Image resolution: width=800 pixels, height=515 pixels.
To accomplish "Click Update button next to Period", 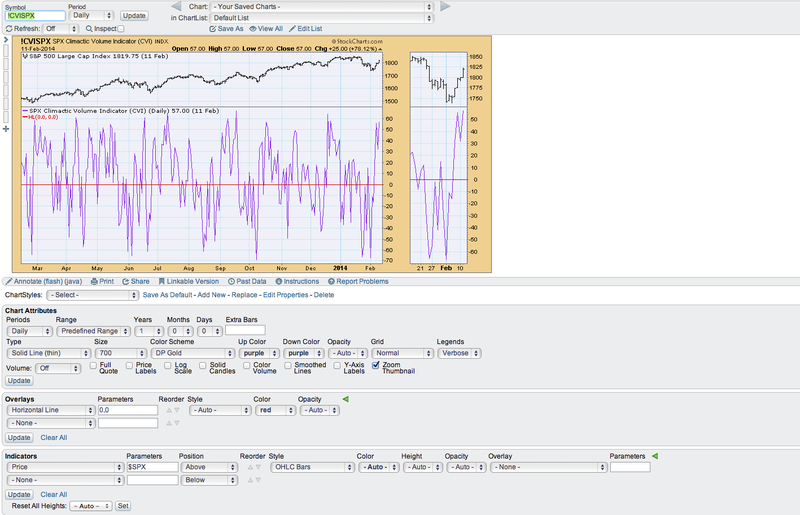I will 134,16.
